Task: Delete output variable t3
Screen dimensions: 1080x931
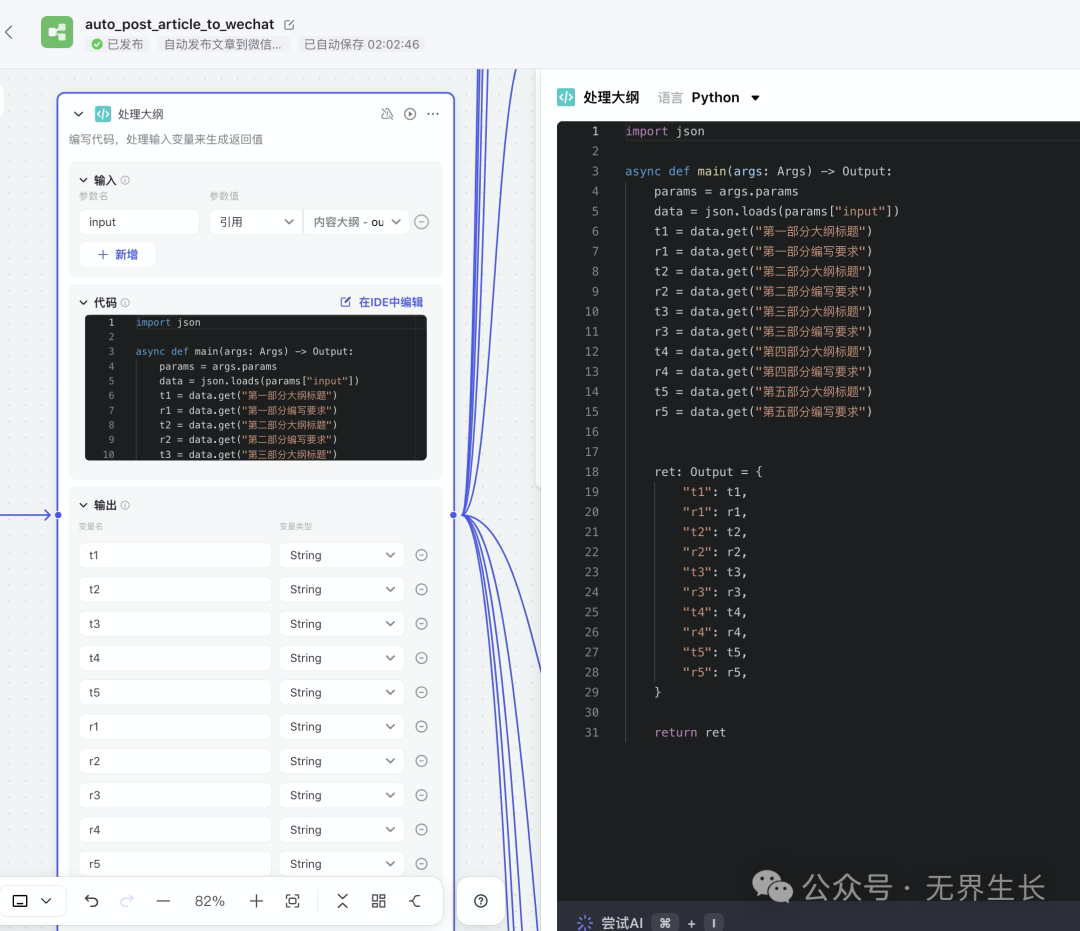Action: (422, 624)
